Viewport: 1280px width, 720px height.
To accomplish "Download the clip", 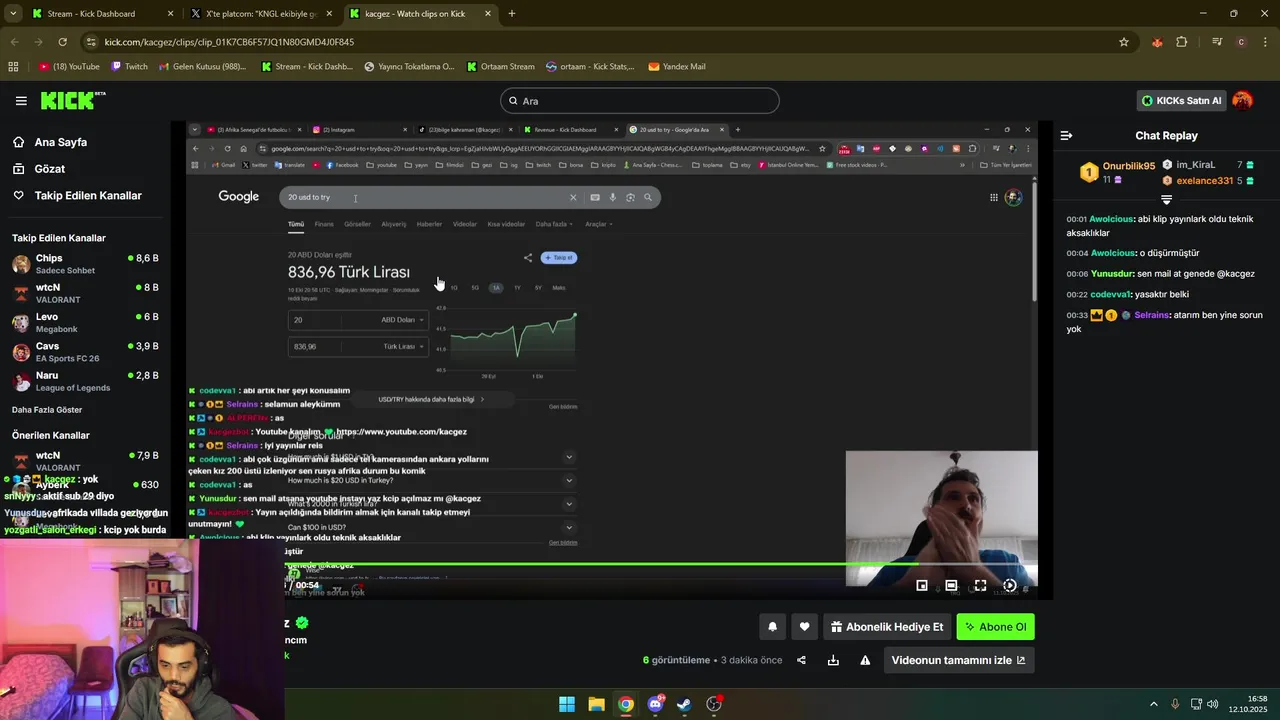I will tap(833, 660).
